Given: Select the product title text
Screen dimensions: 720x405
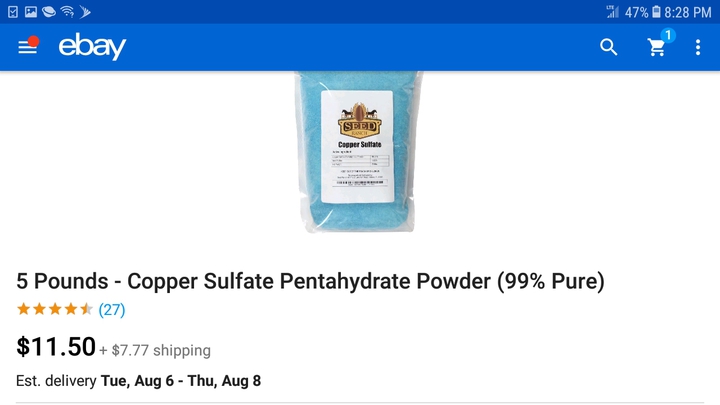Looking at the screenshot, I should coord(310,281).
